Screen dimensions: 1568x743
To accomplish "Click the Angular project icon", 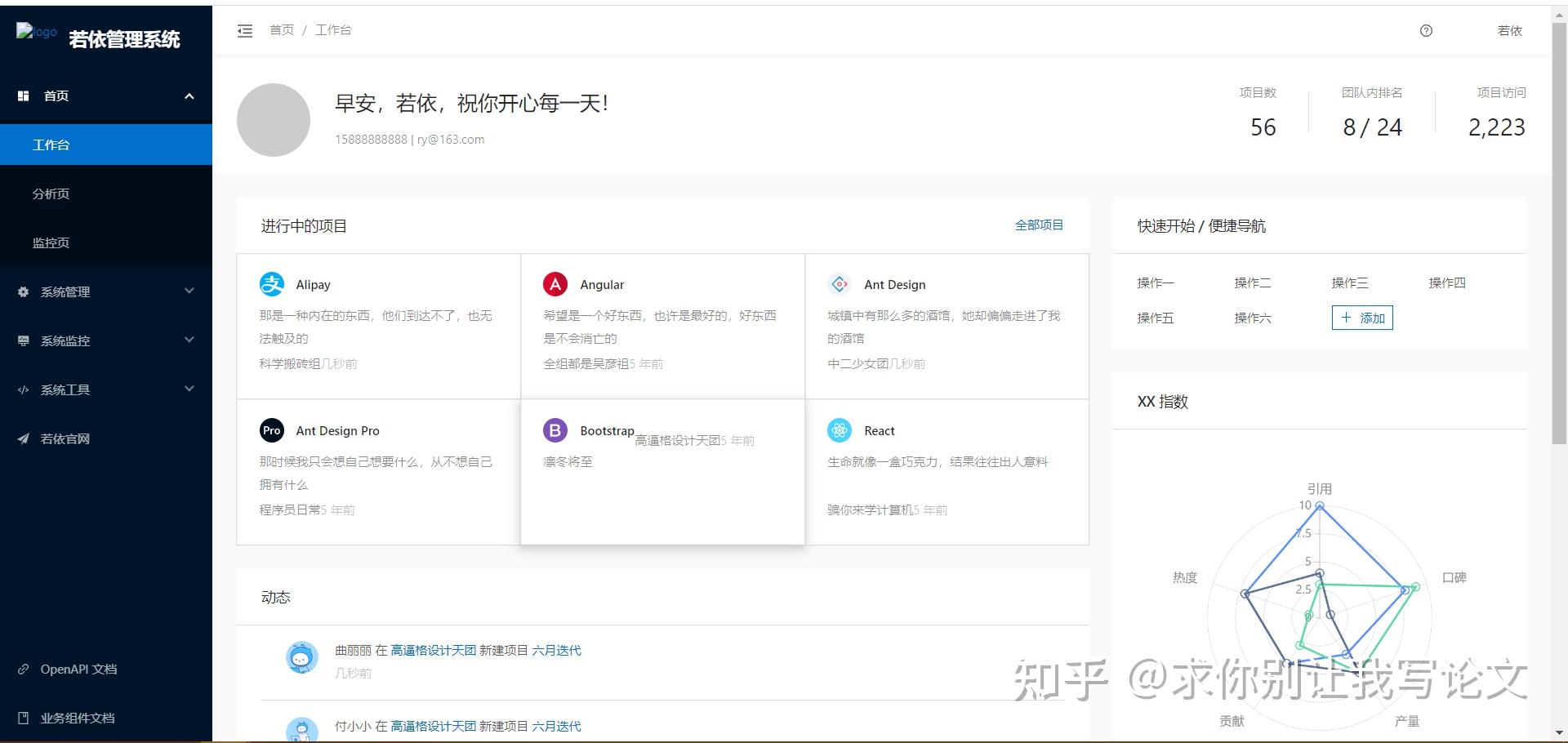I will [555, 284].
